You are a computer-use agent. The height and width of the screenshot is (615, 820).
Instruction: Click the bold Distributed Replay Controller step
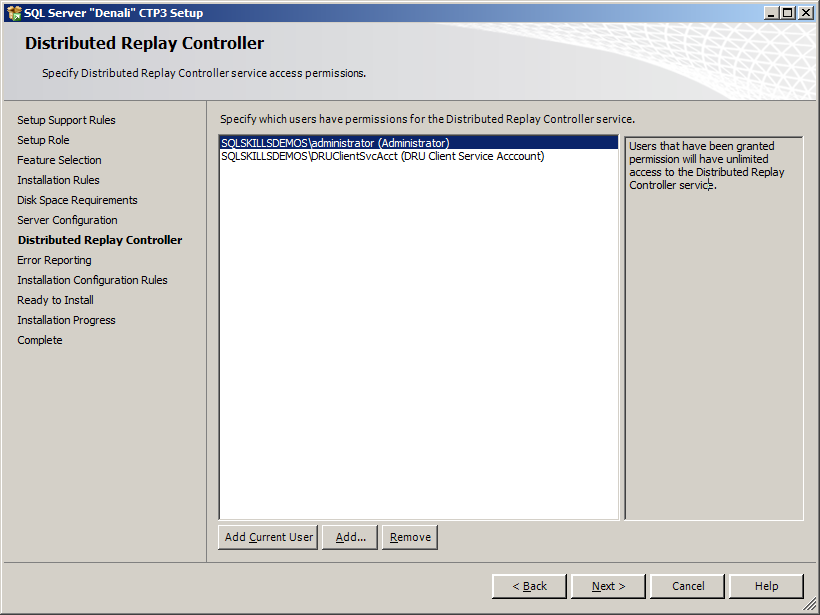(100, 240)
